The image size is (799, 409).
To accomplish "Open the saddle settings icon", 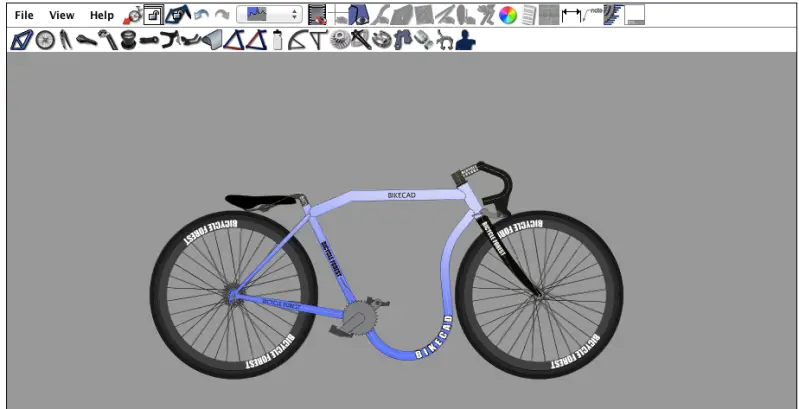I will point(86,40).
